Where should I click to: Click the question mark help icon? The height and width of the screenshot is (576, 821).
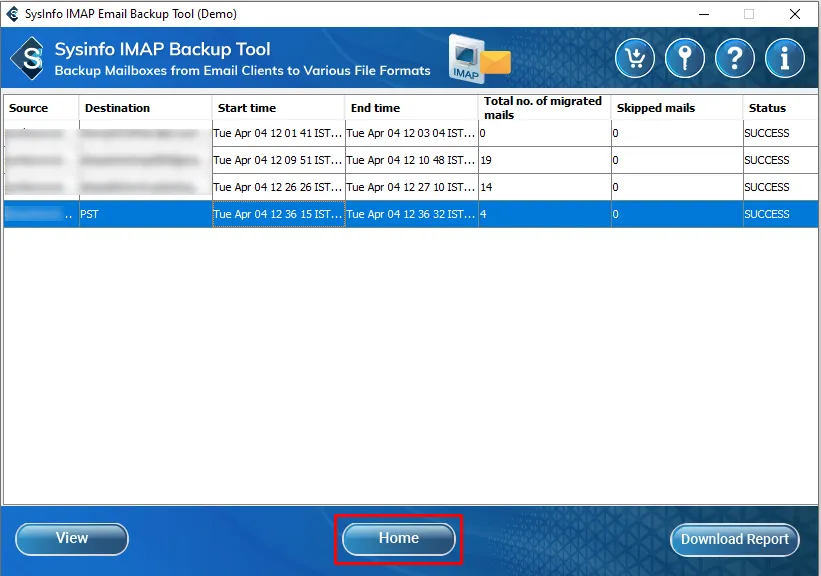735,59
